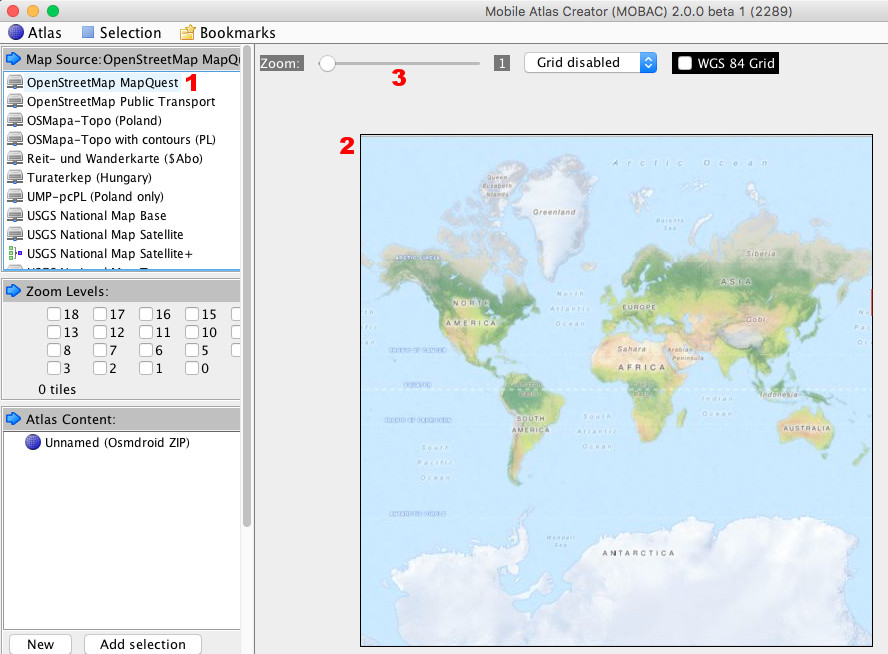
Task: Click the Bookmarks star folder icon
Action: pyautogui.click(x=187, y=33)
